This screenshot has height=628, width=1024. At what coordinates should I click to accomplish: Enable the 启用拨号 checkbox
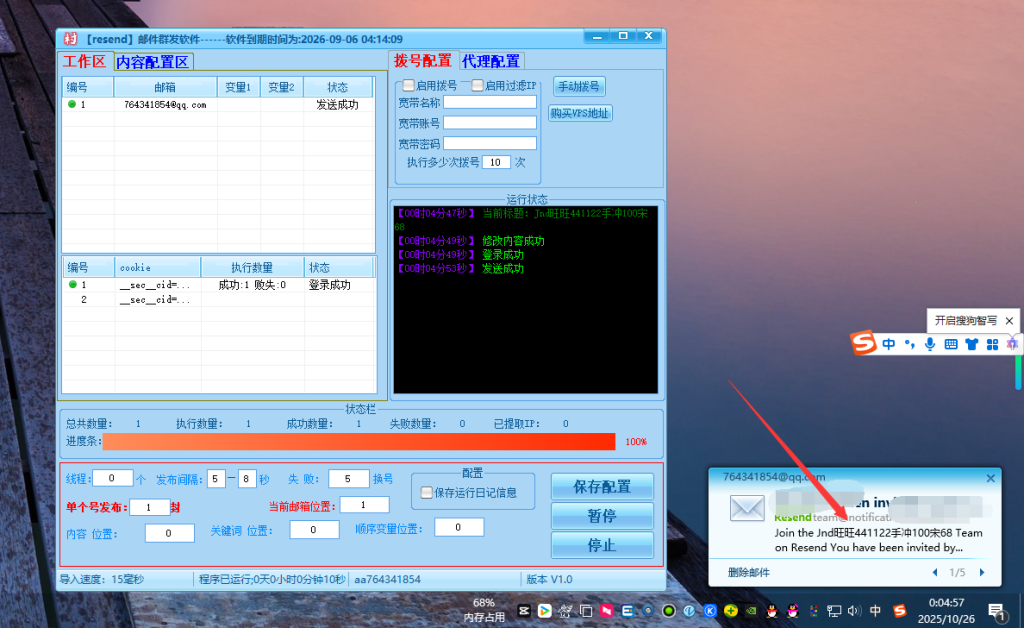(408, 86)
